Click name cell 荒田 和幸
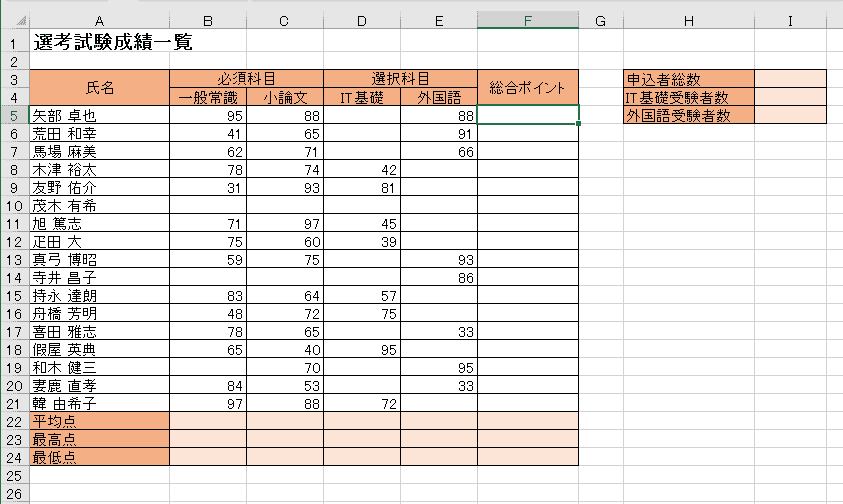 click(99, 133)
